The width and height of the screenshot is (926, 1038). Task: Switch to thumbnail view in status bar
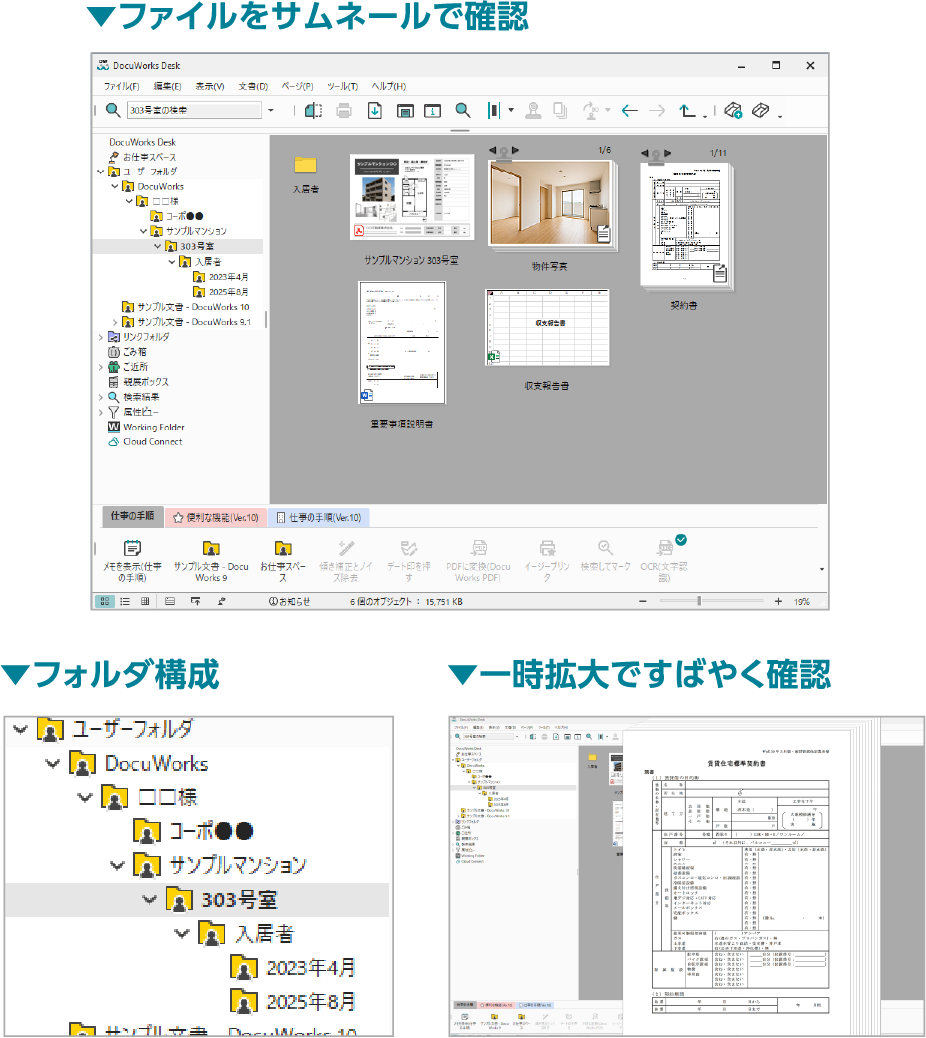tap(104, 601)
